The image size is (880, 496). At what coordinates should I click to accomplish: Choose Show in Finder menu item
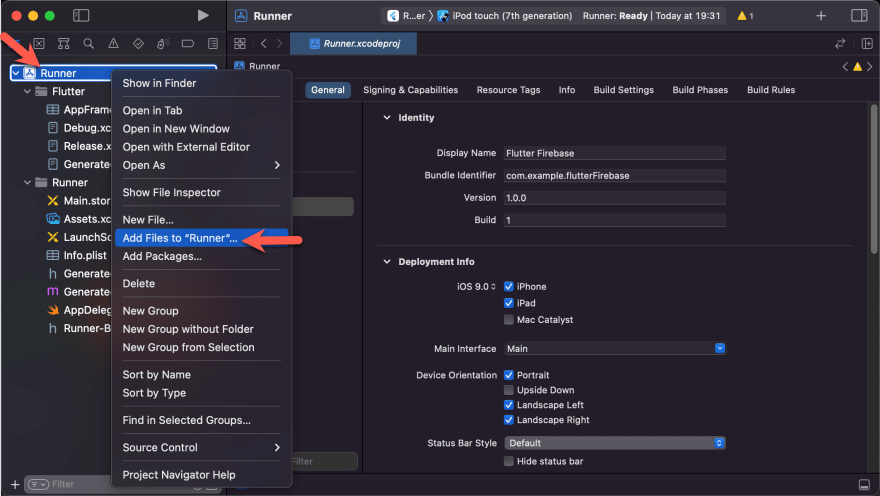click(201, 83)
